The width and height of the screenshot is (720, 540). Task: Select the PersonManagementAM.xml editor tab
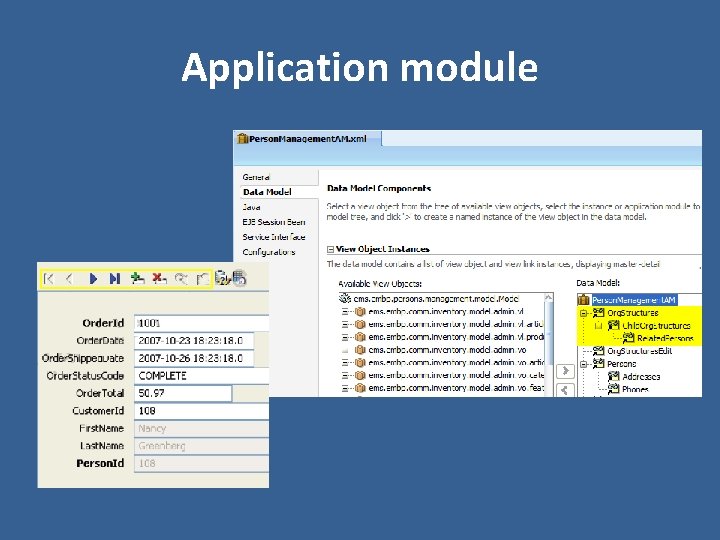308,138
